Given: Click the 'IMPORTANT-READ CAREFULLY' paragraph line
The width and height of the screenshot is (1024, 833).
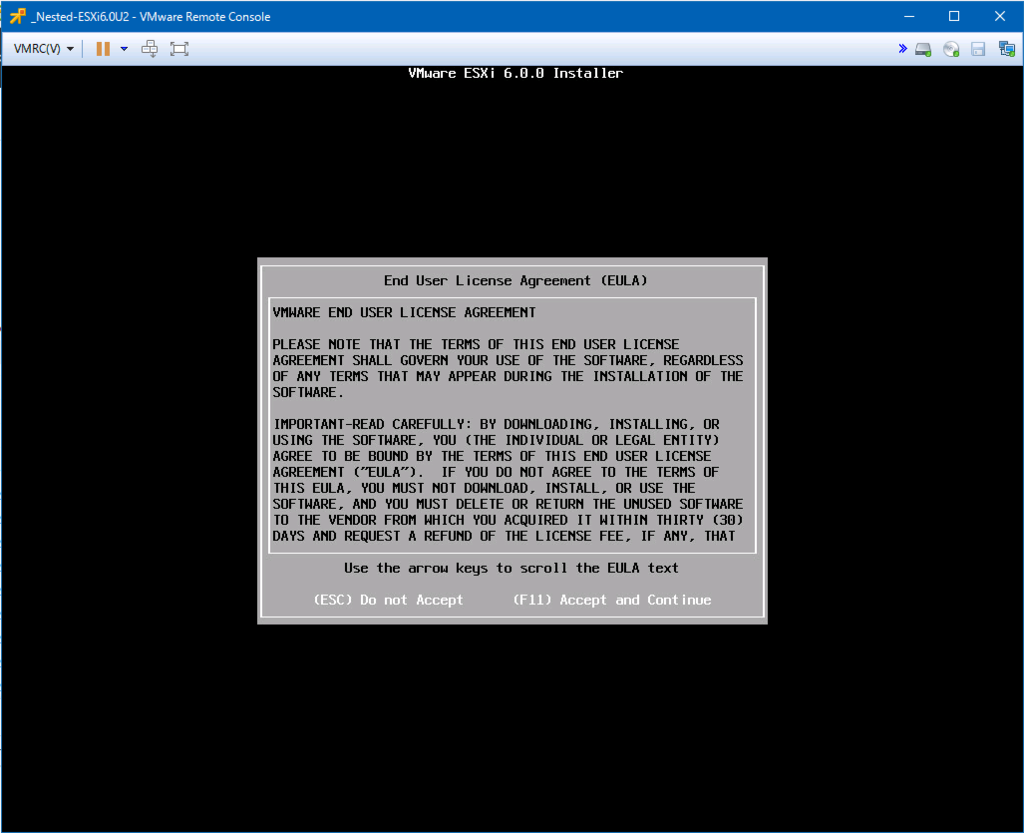Looking at the screenshot, I should (496, 424).
